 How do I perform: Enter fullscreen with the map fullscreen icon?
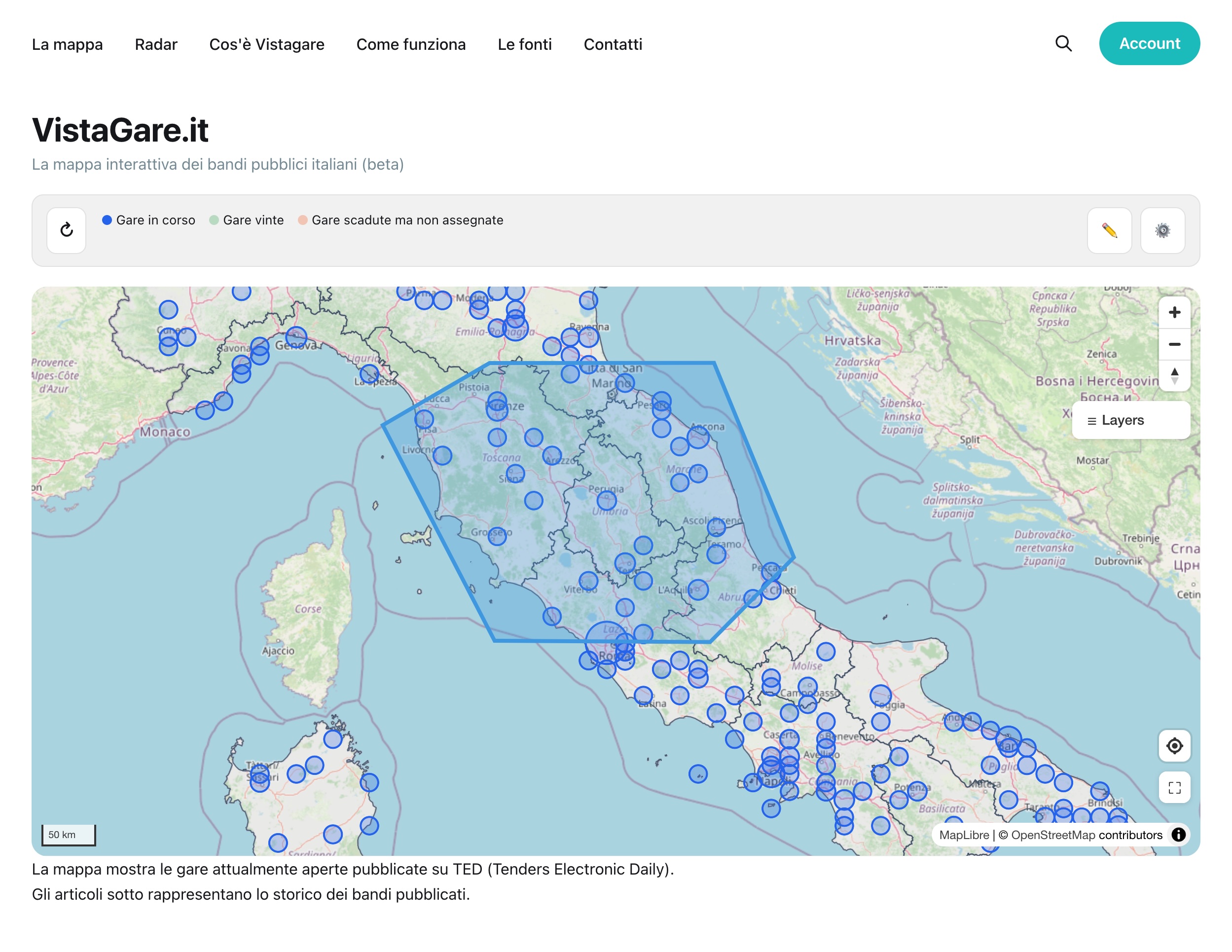click(1174, 787)
